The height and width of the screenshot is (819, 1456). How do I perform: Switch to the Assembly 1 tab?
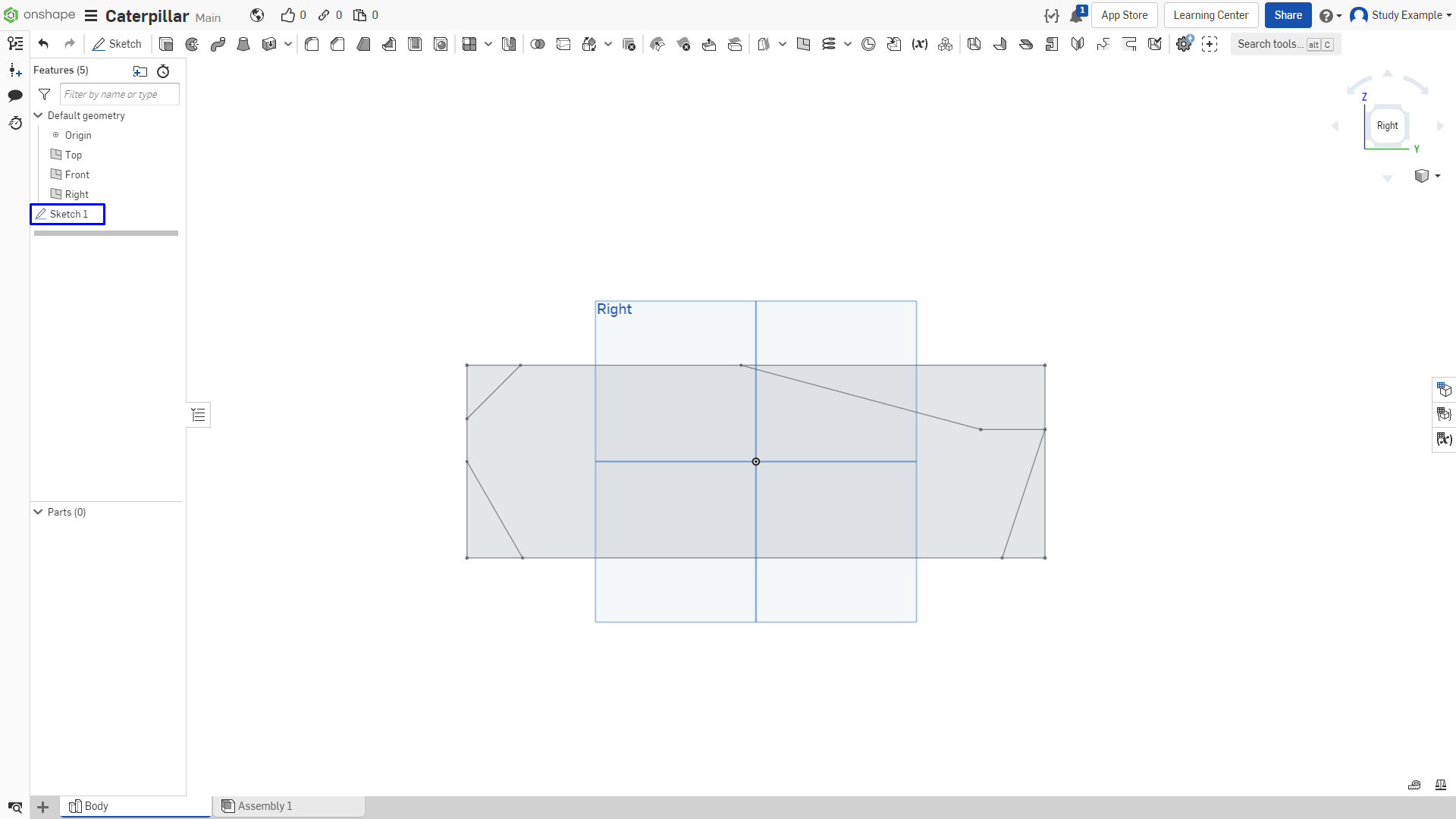[x=289, y=806]
